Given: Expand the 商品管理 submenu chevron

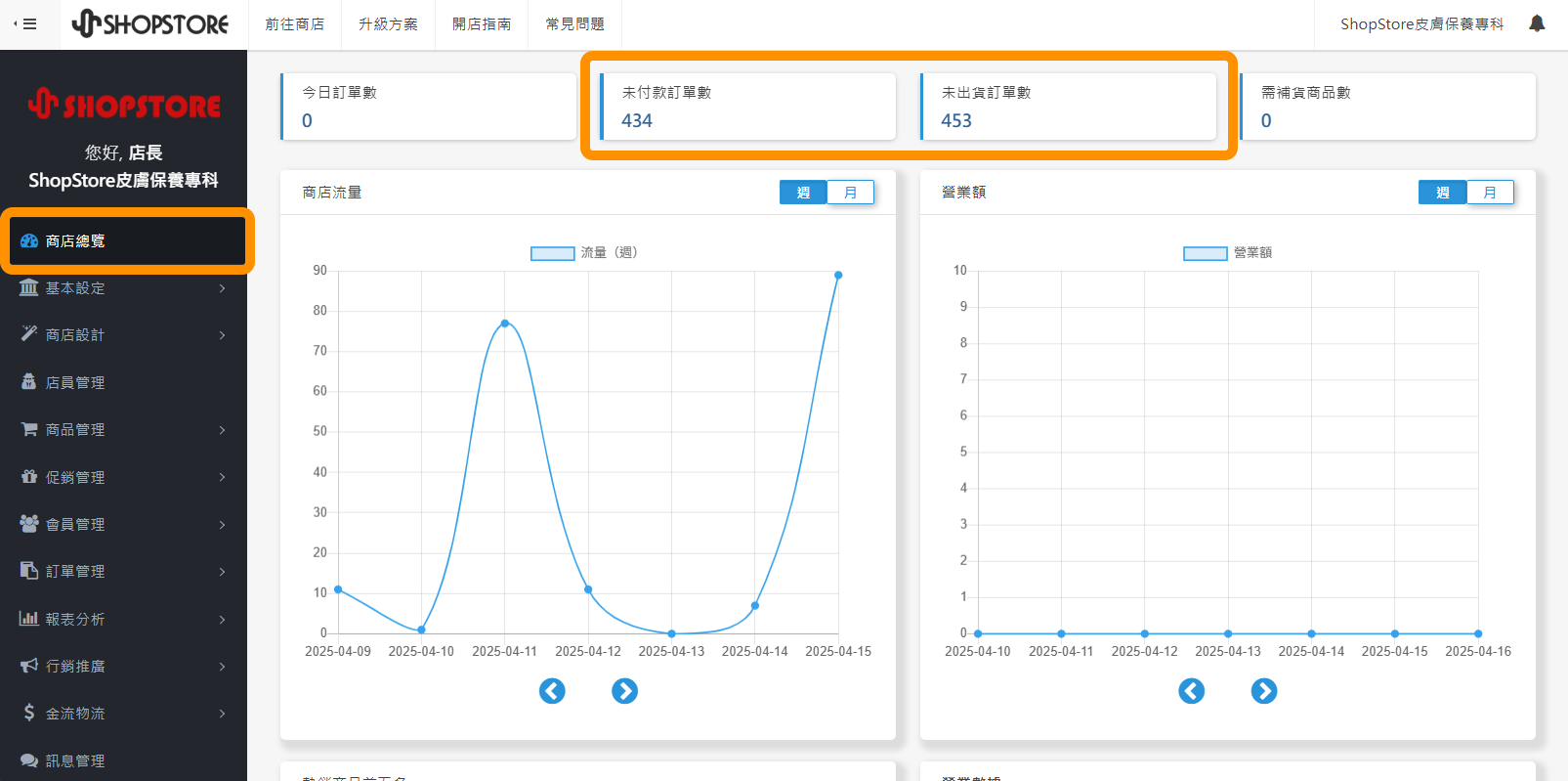Looking at the screenshot, I should [222, 430].
